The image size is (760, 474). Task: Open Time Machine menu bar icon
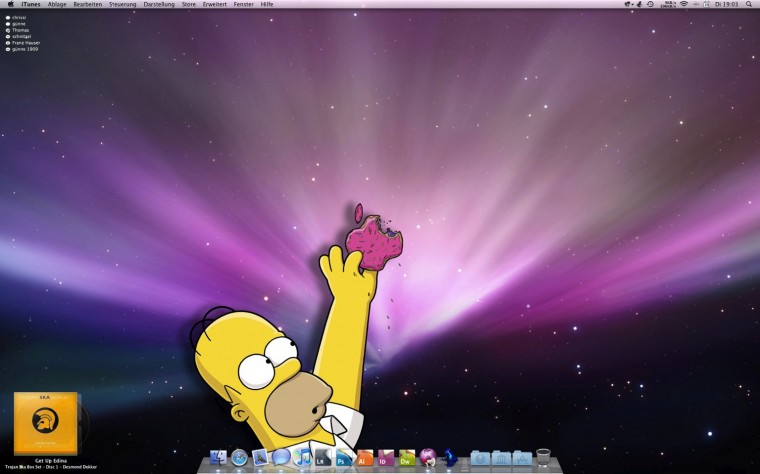coord(650,4)
